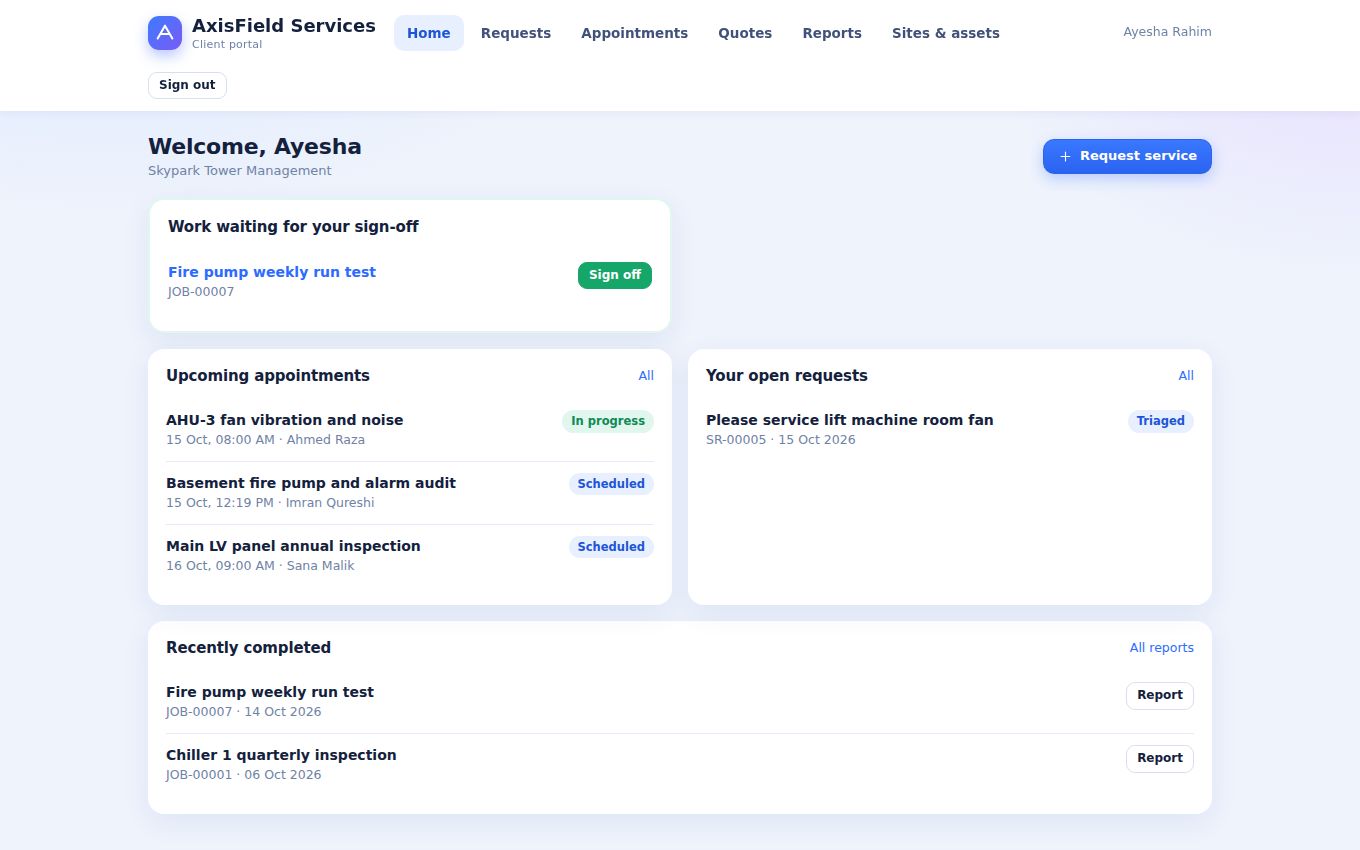Click JOB-00007 · 14 Oct 2026 line
The width and height of the screenshot is (1360, 850).
tap(244, 712)
